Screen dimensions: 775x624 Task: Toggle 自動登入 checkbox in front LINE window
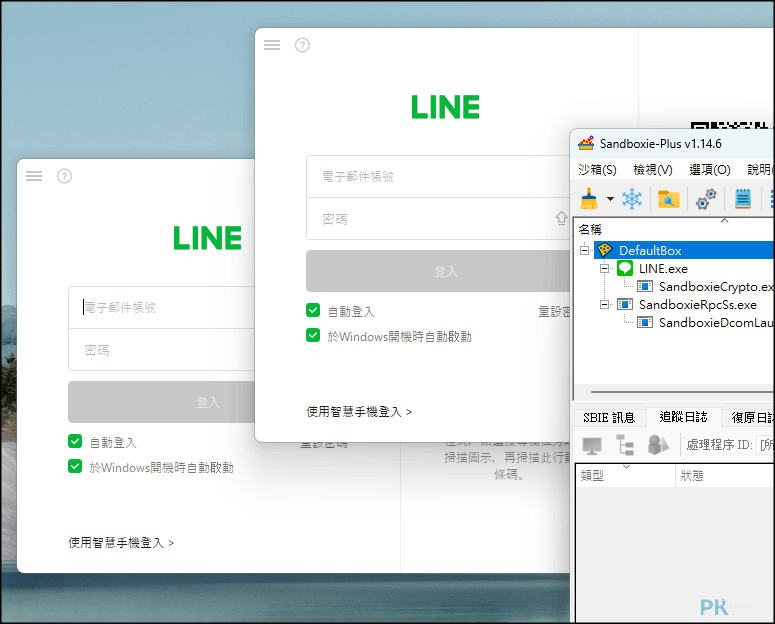313,310
